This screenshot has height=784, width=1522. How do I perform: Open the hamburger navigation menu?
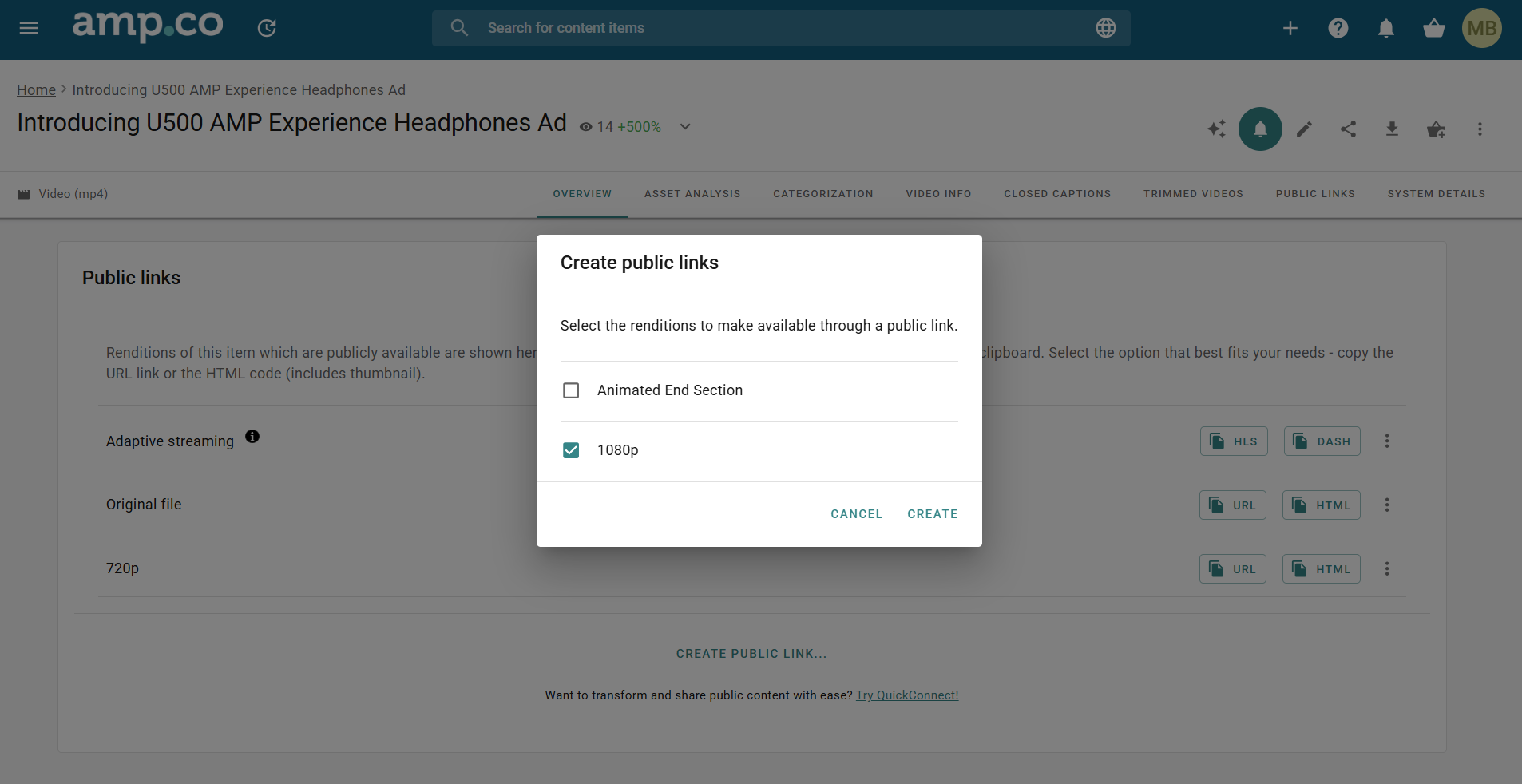click(x=29, y=27)
